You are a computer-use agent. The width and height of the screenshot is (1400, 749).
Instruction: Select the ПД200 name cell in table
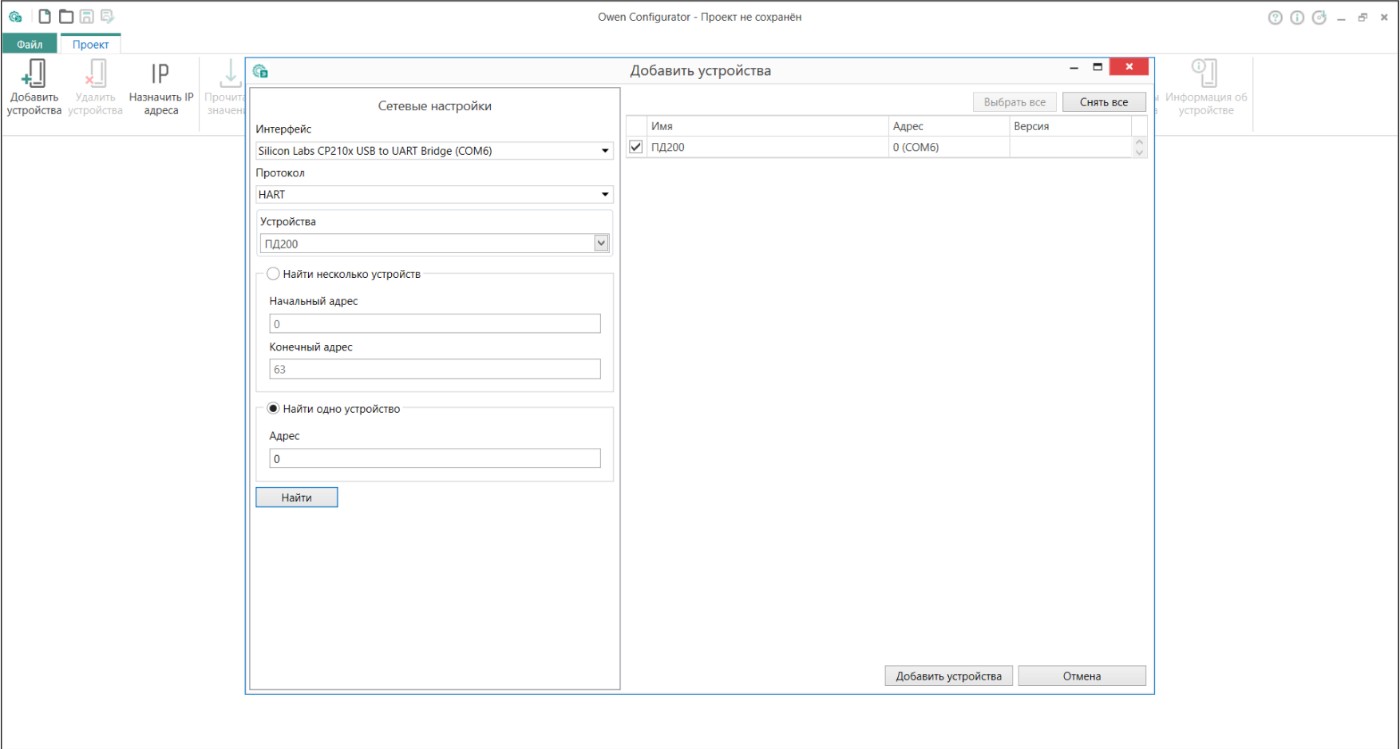click(x=768, y=147)
